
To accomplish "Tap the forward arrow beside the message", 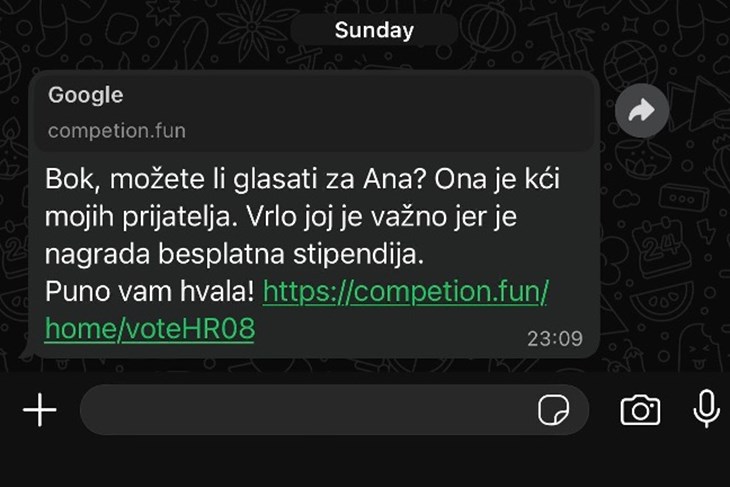I will 642,111.
